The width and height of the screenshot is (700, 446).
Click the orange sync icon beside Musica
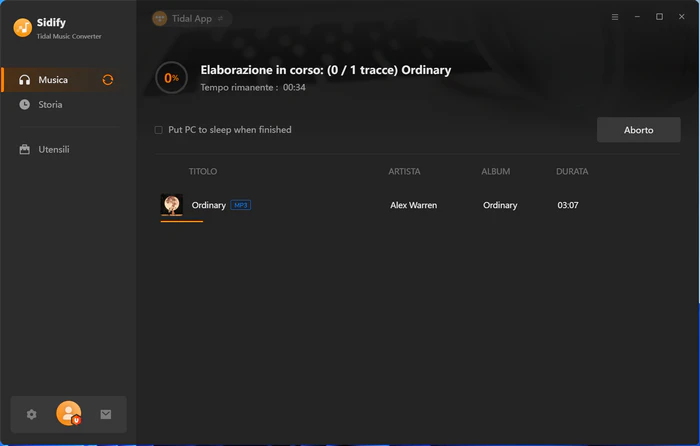tap(108, 80)
